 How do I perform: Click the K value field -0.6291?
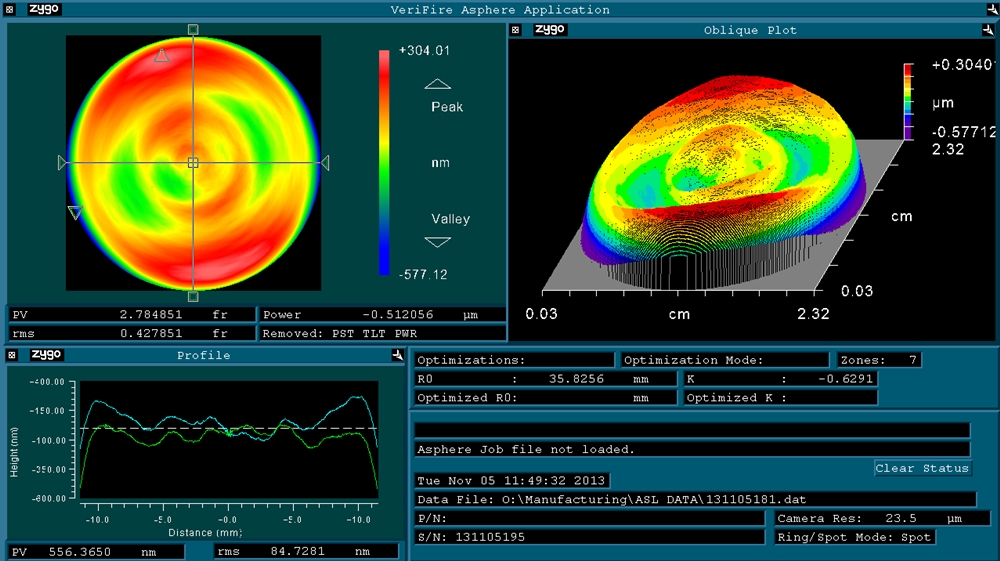tap(781, 379)
